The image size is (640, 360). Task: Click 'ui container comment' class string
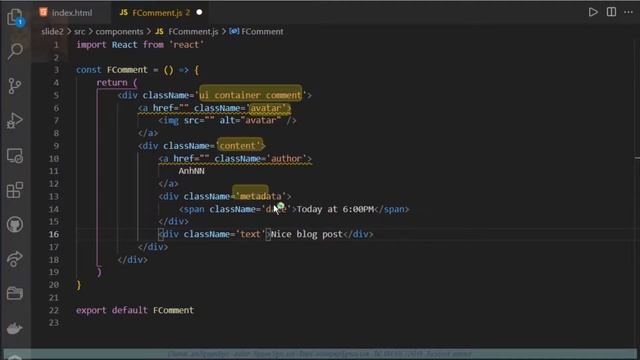pos(250,96)
